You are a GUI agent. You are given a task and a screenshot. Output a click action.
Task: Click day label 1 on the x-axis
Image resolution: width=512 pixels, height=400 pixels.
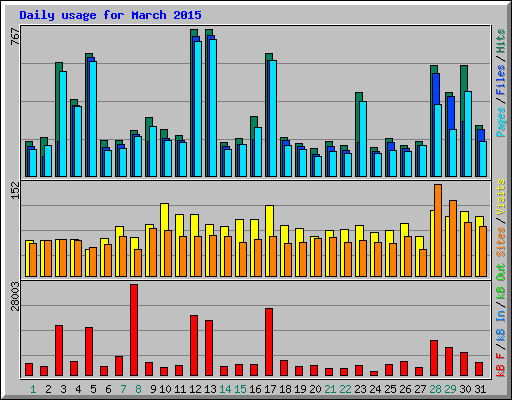click(33, 389)
